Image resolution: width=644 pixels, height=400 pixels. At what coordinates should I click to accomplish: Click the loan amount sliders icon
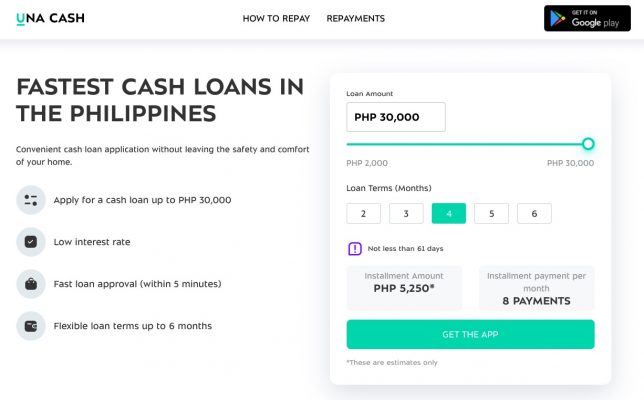(x=31, y=200)
